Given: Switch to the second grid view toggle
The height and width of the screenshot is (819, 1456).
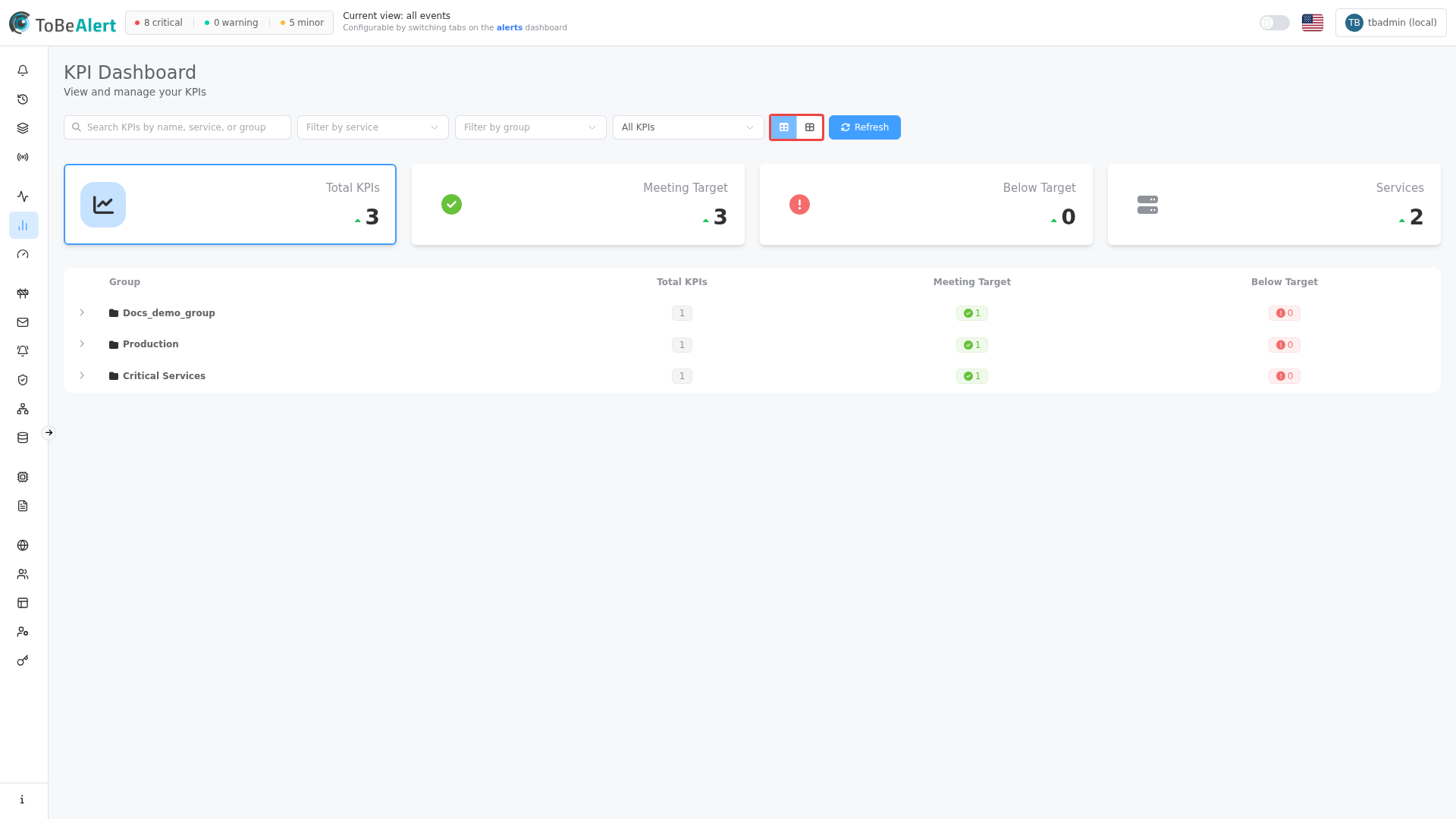Looking at the screenshot, I should [810, 127].
